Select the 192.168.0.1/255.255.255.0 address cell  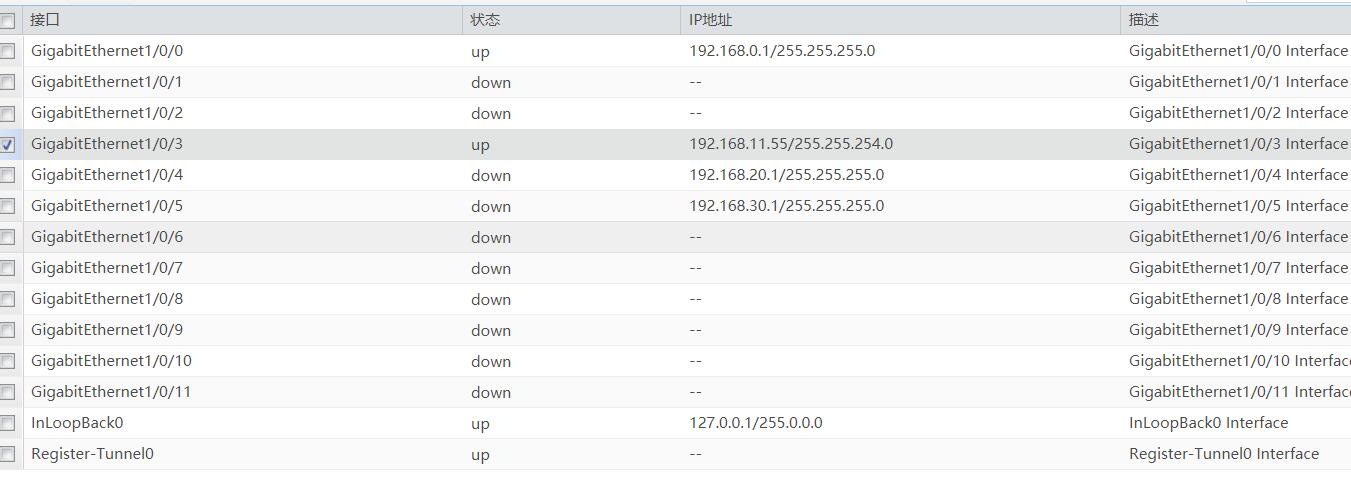pyautogui.click(x=782, y=51)
